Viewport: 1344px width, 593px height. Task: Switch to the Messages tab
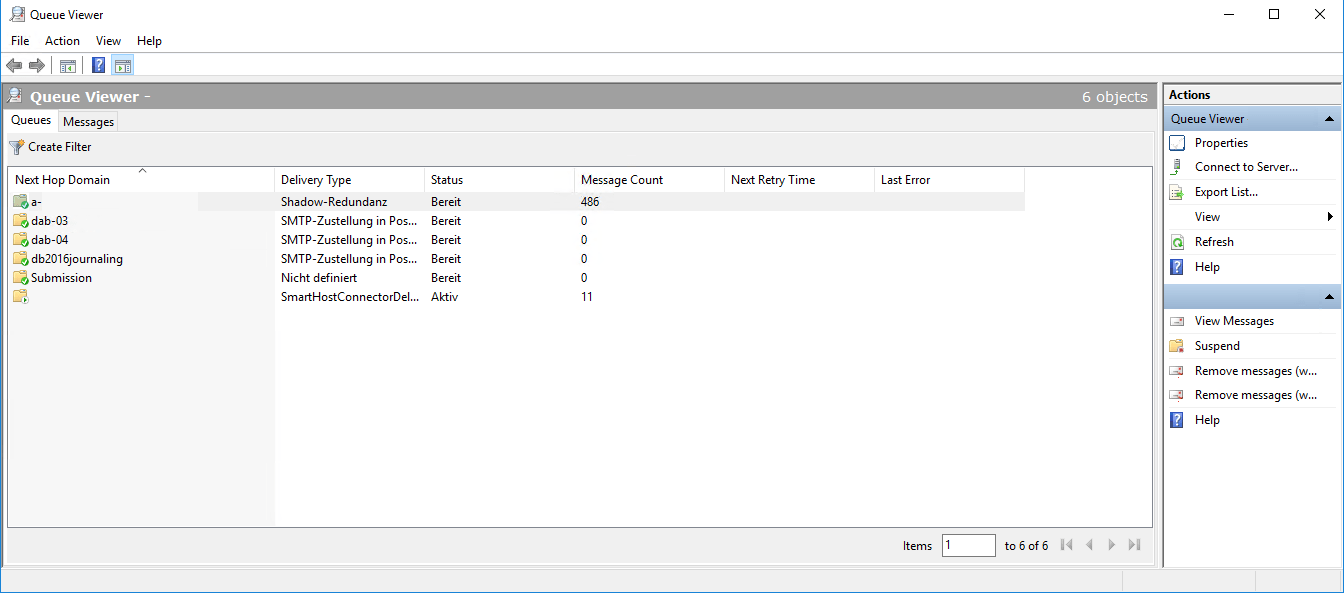pos(88,122)
